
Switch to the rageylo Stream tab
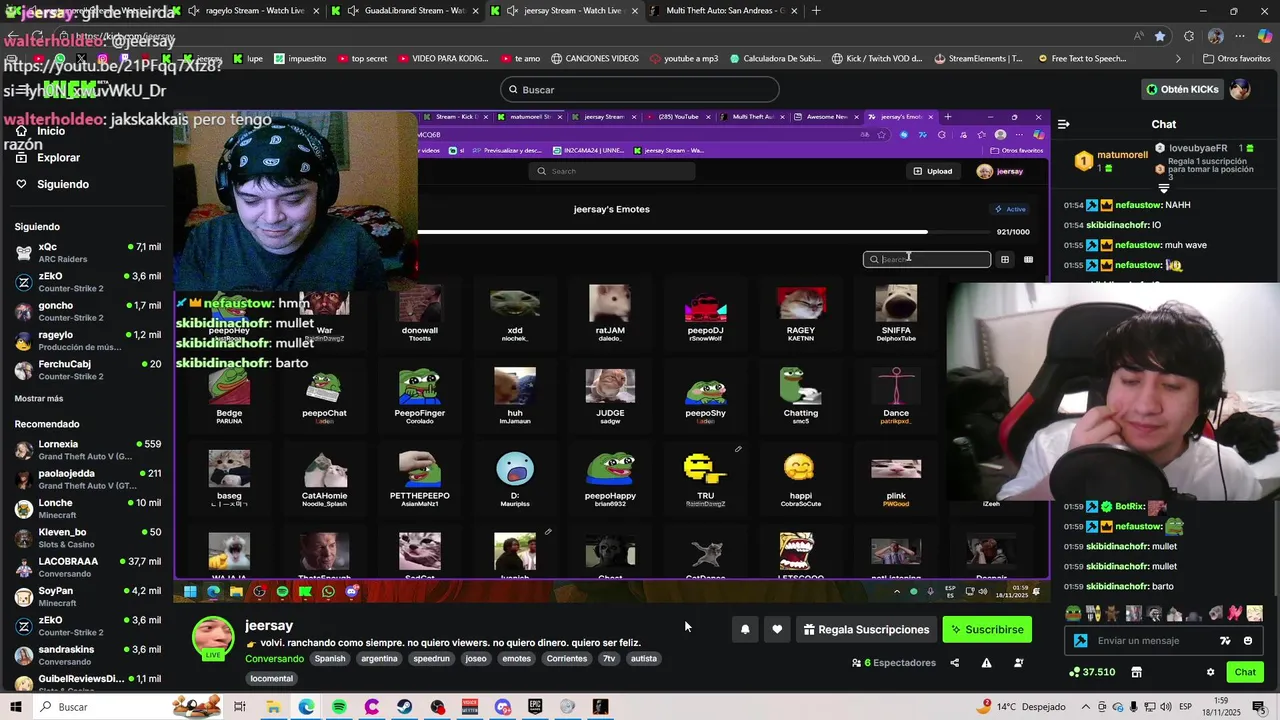tap(245, 11)
